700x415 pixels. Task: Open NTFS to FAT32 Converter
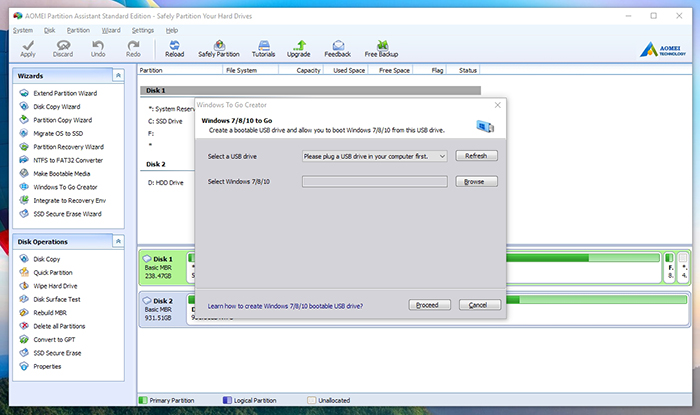(x=68, y=160)
